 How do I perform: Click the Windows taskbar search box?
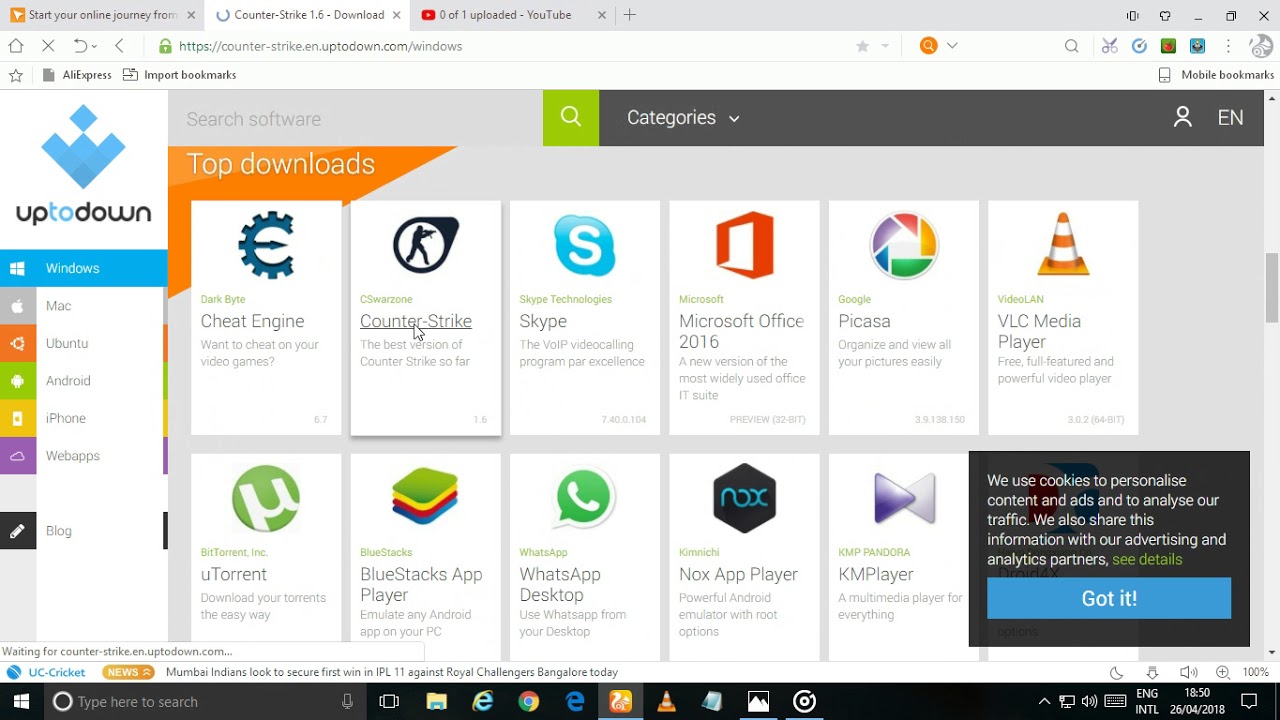(x=205, y=702)
